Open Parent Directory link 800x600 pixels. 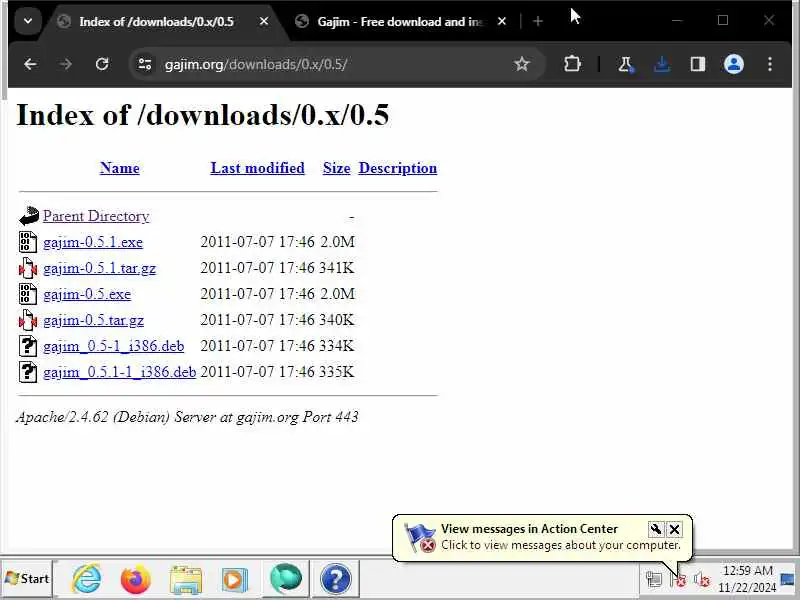point(96,216)
